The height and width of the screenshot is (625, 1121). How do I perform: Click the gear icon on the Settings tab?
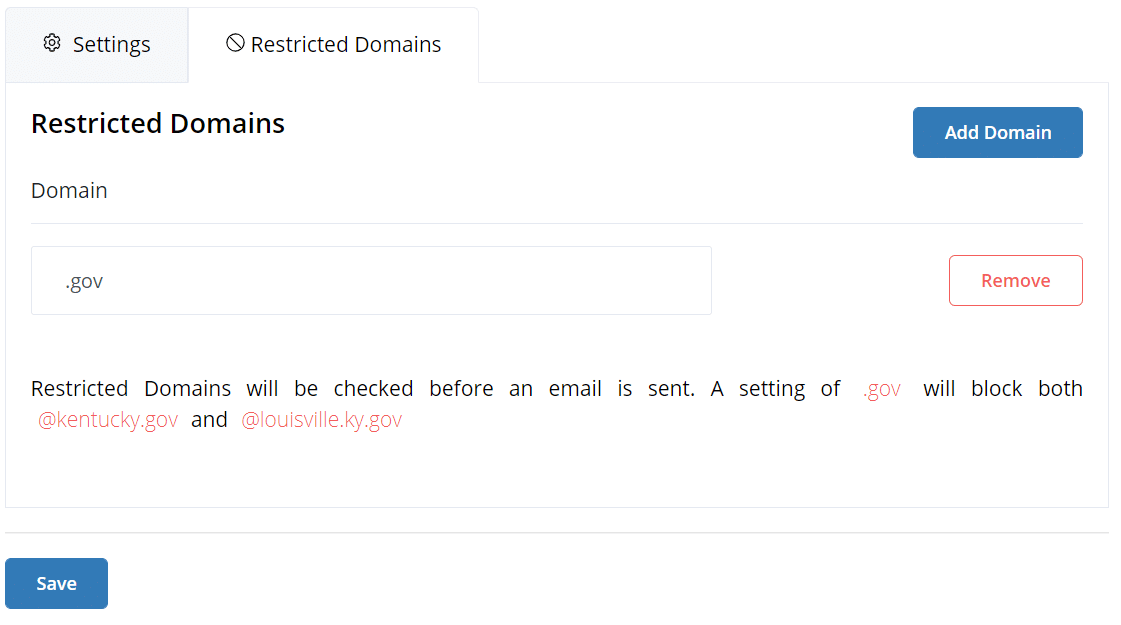click(51, 44)
